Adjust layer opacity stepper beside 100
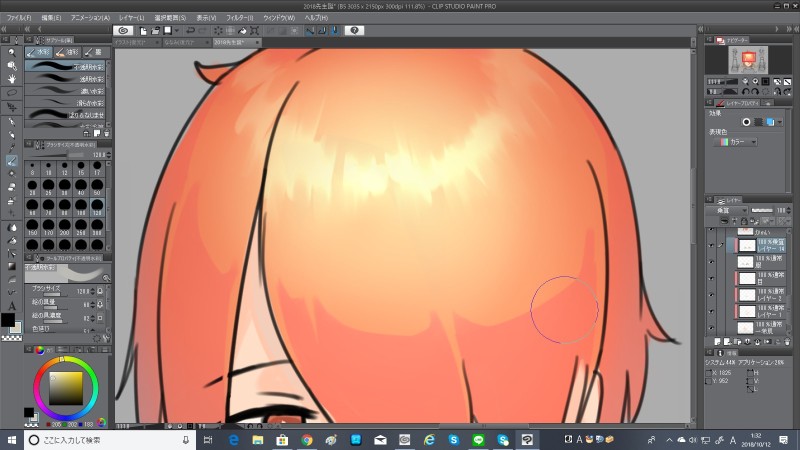 (789, 210)
